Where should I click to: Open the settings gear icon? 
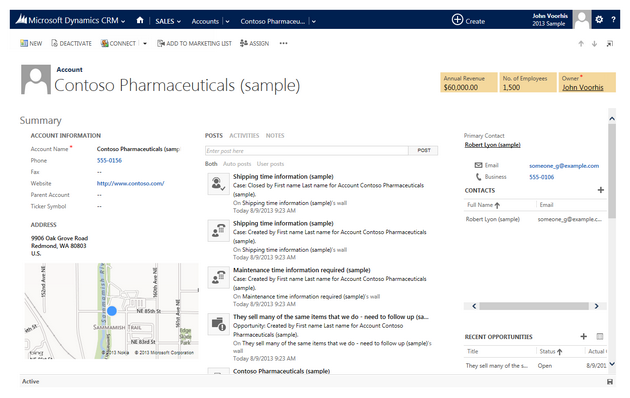(599, 19)
